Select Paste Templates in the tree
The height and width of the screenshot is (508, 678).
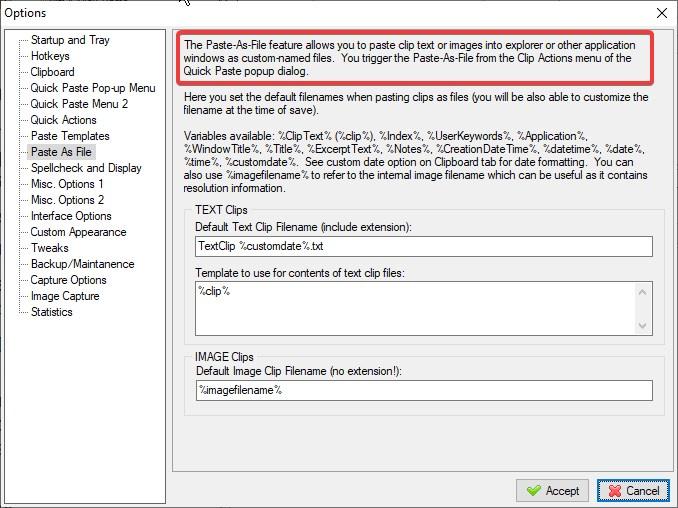click(70, 136)
